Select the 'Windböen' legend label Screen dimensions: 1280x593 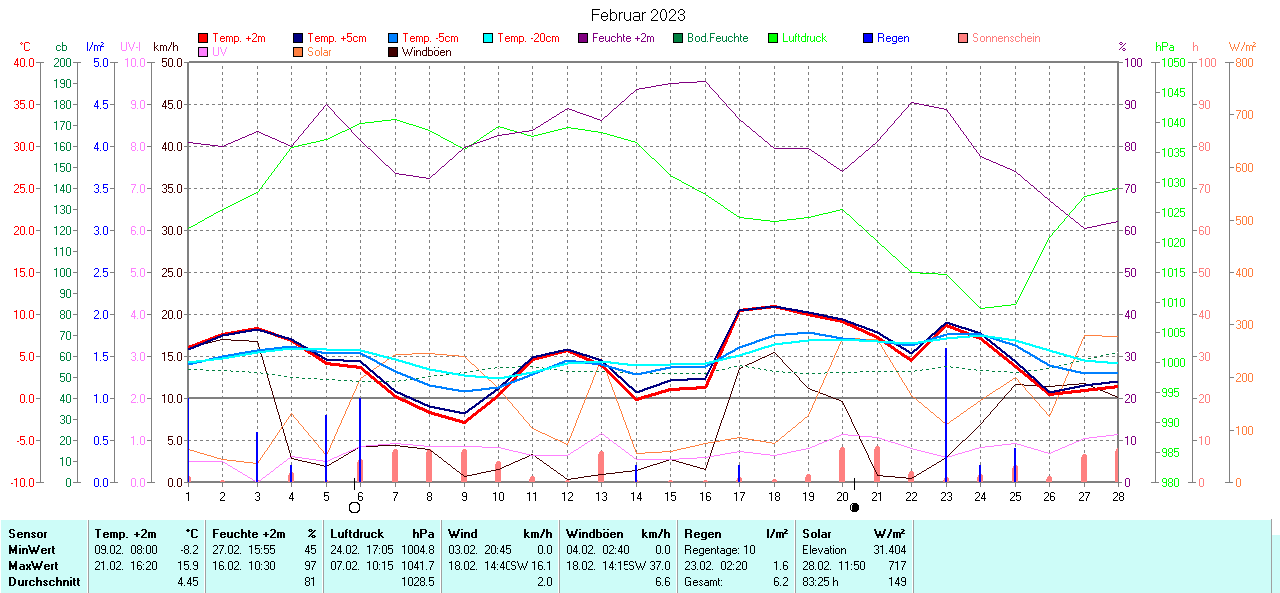click(x=426, y=52)
